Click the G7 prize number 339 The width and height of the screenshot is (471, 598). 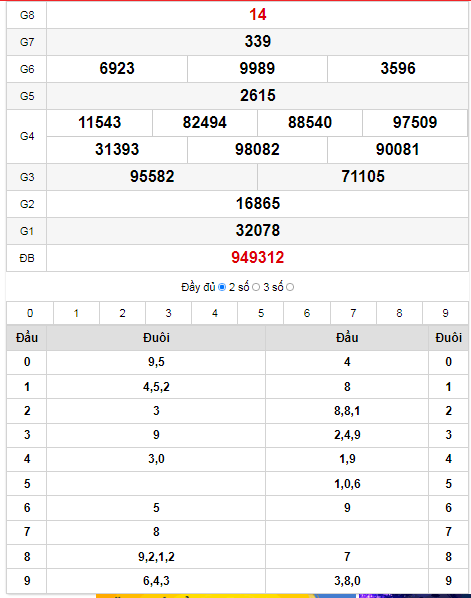[257, 42]
